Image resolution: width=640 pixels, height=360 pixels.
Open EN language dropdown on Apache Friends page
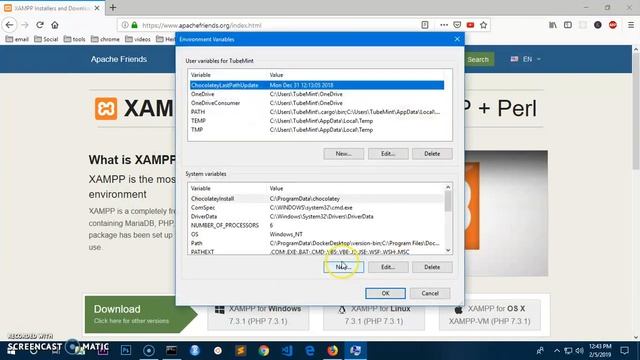pyautogui.click(x=526, y=59)
